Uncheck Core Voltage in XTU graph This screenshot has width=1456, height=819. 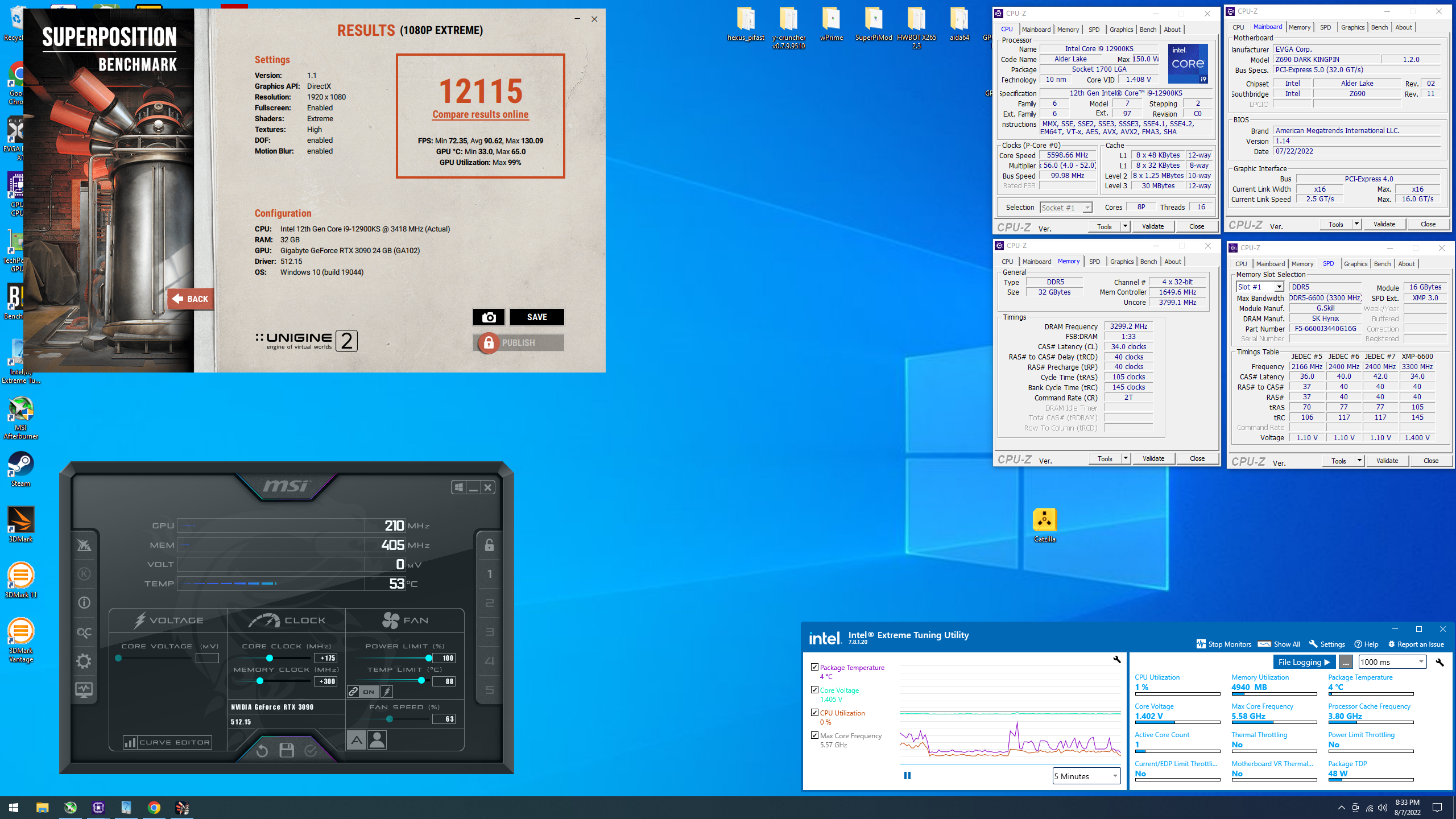(x=814, y=689)
